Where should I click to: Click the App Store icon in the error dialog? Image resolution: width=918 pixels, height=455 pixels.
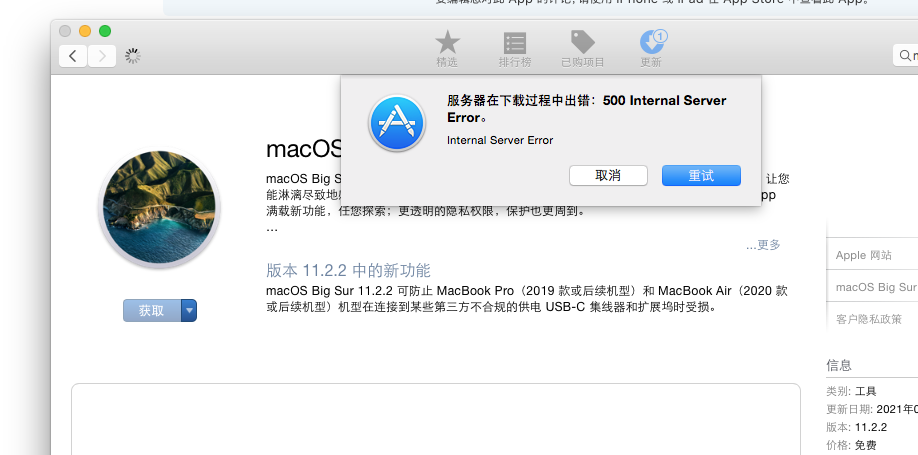398,124
